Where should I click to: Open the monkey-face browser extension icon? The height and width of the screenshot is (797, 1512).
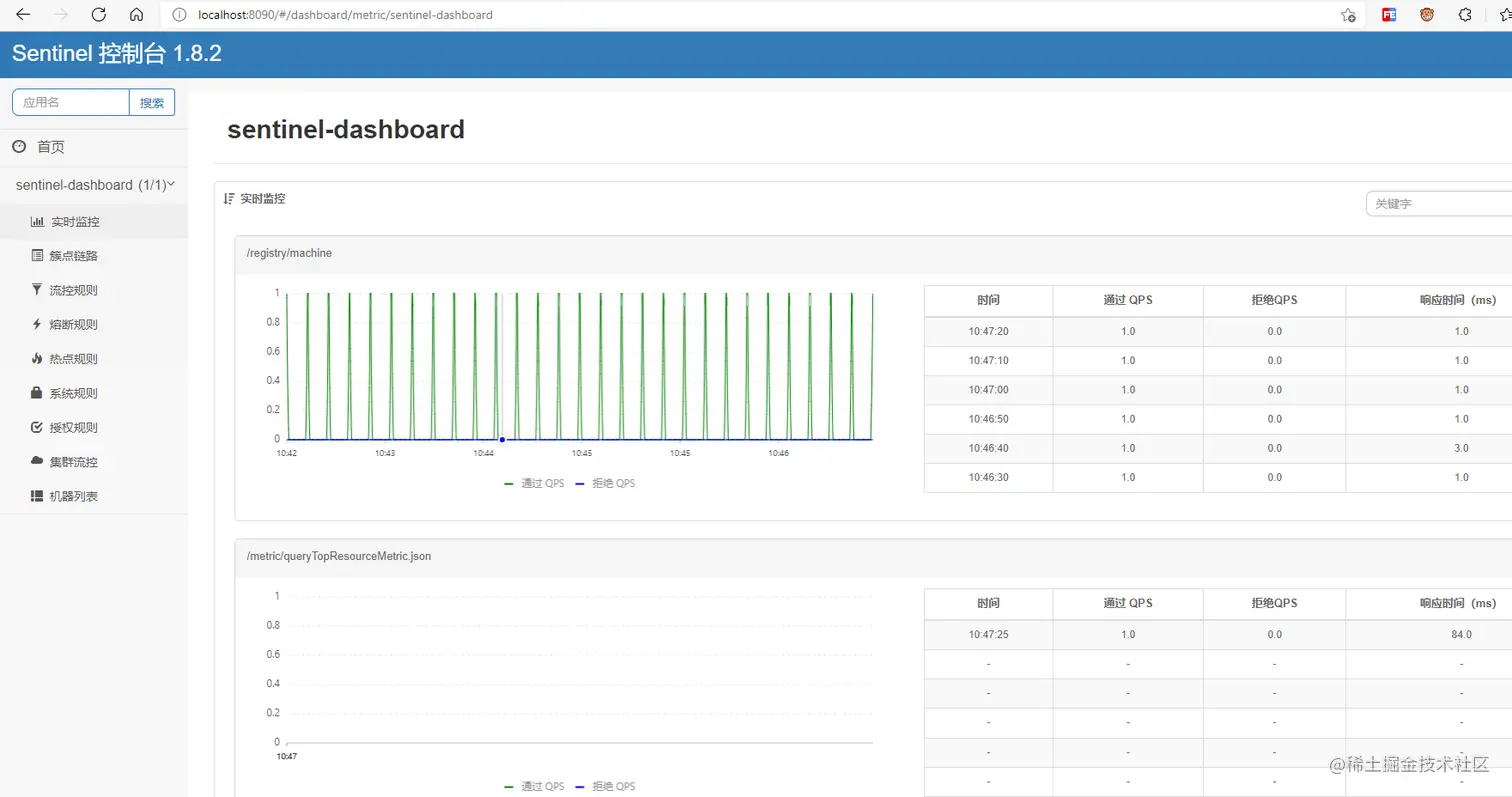[1428, 15]
